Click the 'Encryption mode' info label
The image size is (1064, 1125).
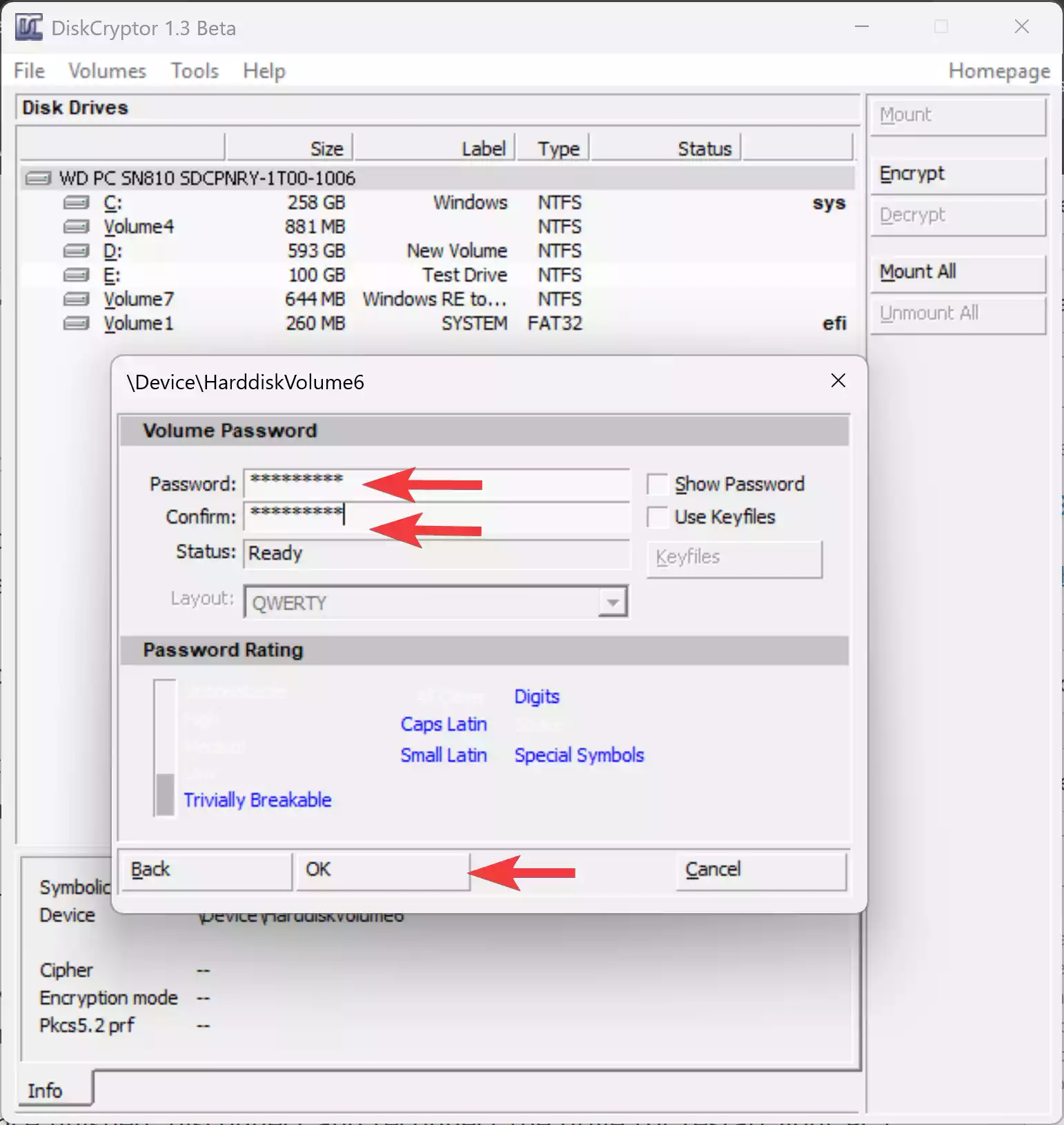[x=108, y=998]
